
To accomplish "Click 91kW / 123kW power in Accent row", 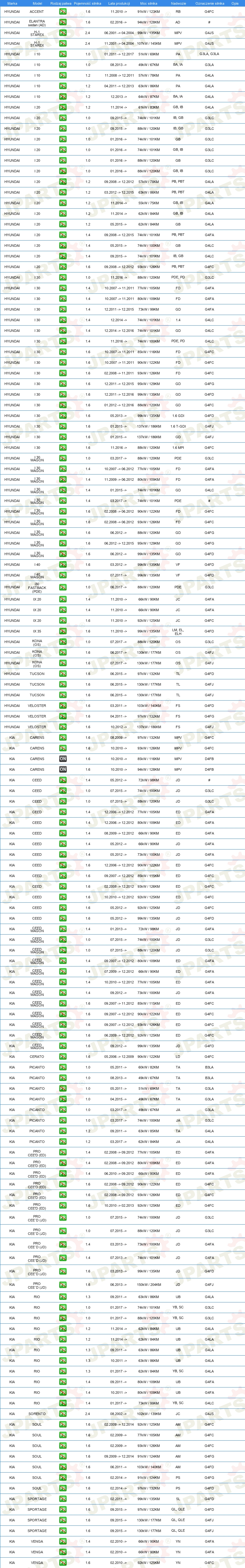I will pos(149,12).
